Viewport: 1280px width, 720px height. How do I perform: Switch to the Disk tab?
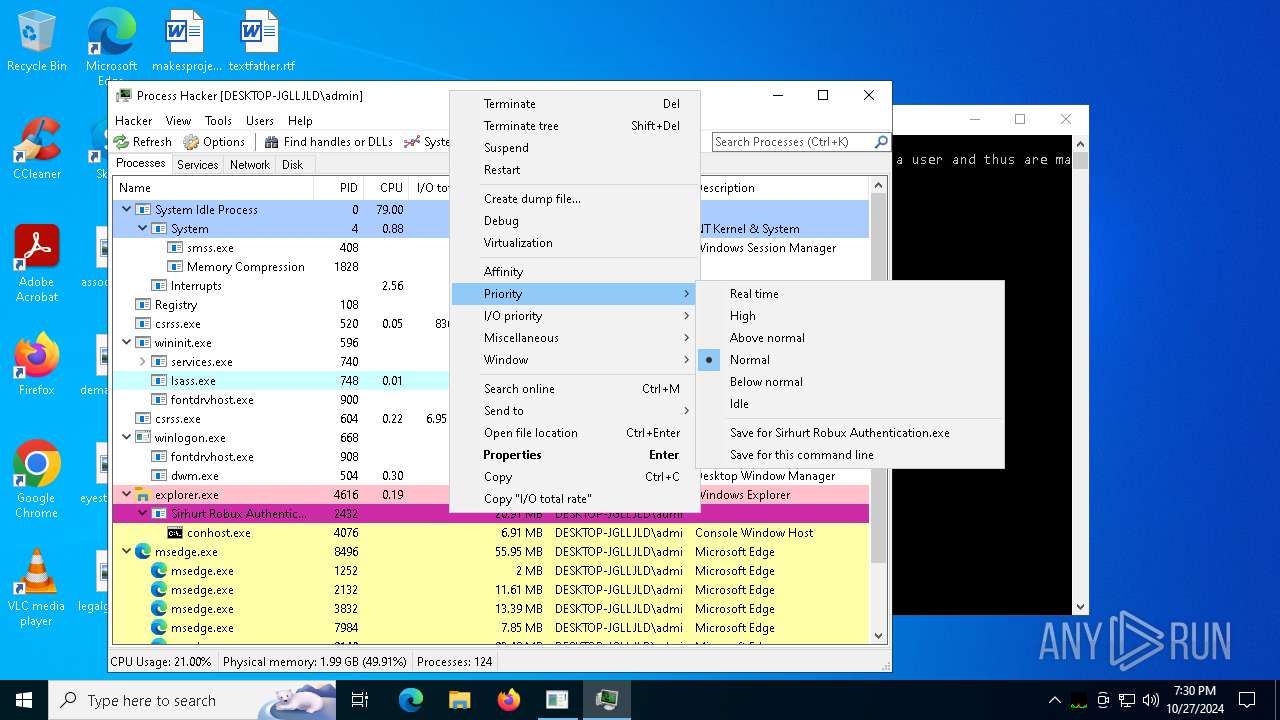[293, 165]
